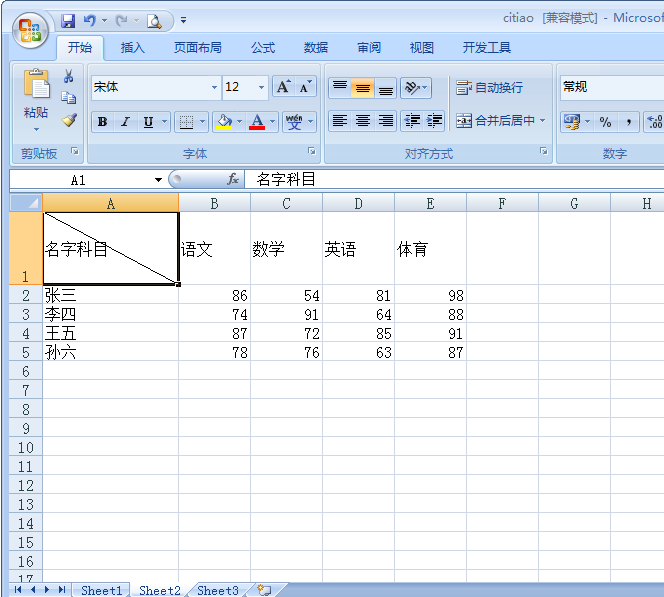Viewport: 664px width, 597px height.
Task: Open Sheet1 worksheet tab
Action: point(101,590)
